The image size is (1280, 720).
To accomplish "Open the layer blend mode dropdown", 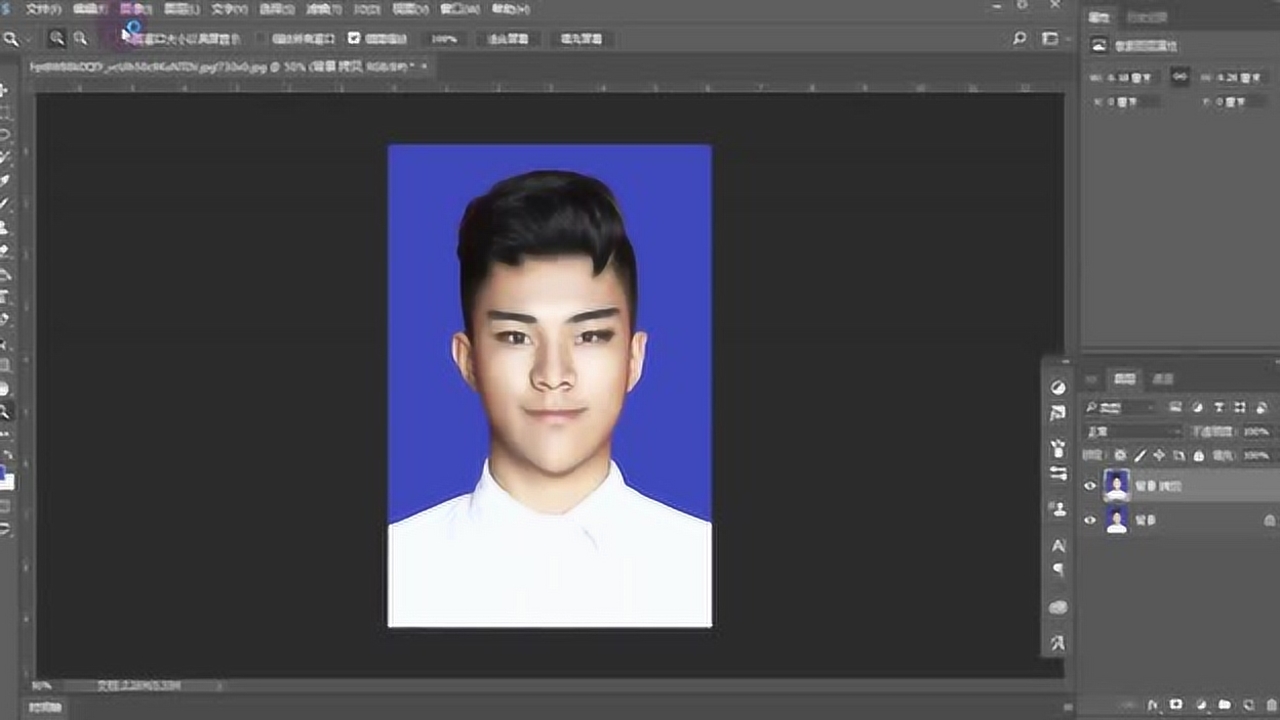I will [1134, 432].
